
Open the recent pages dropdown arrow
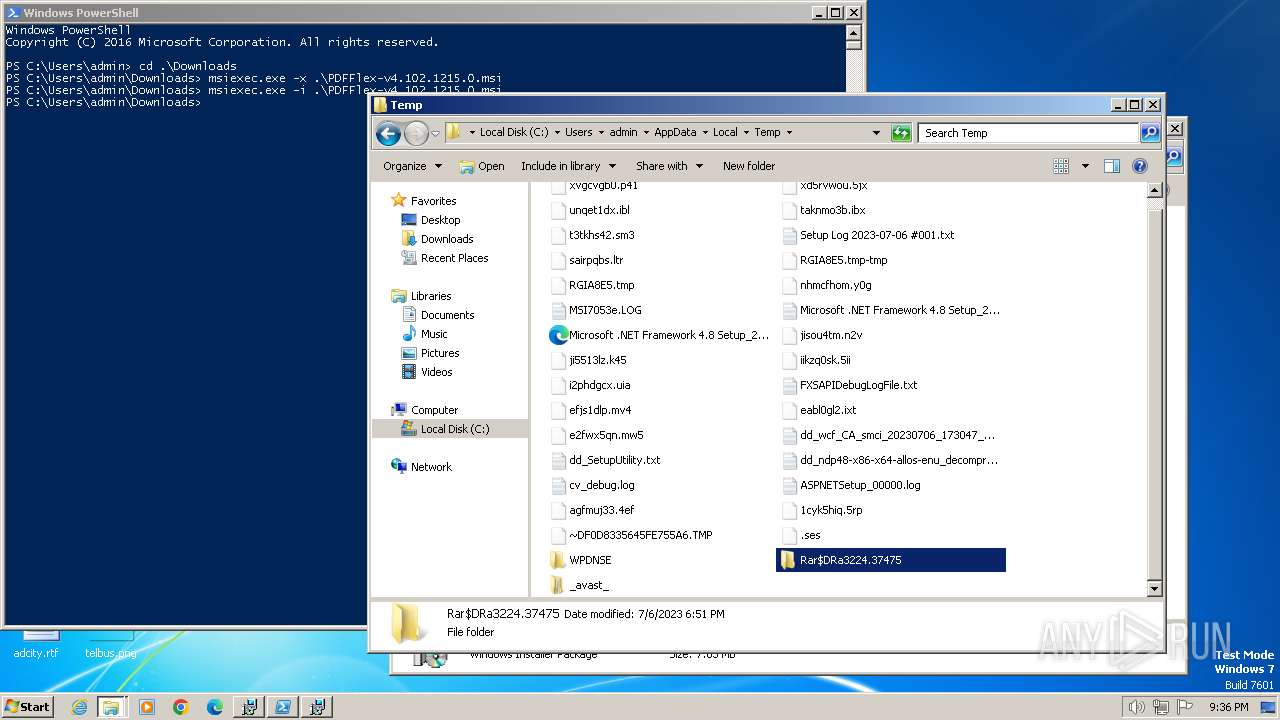pos(435,133)
